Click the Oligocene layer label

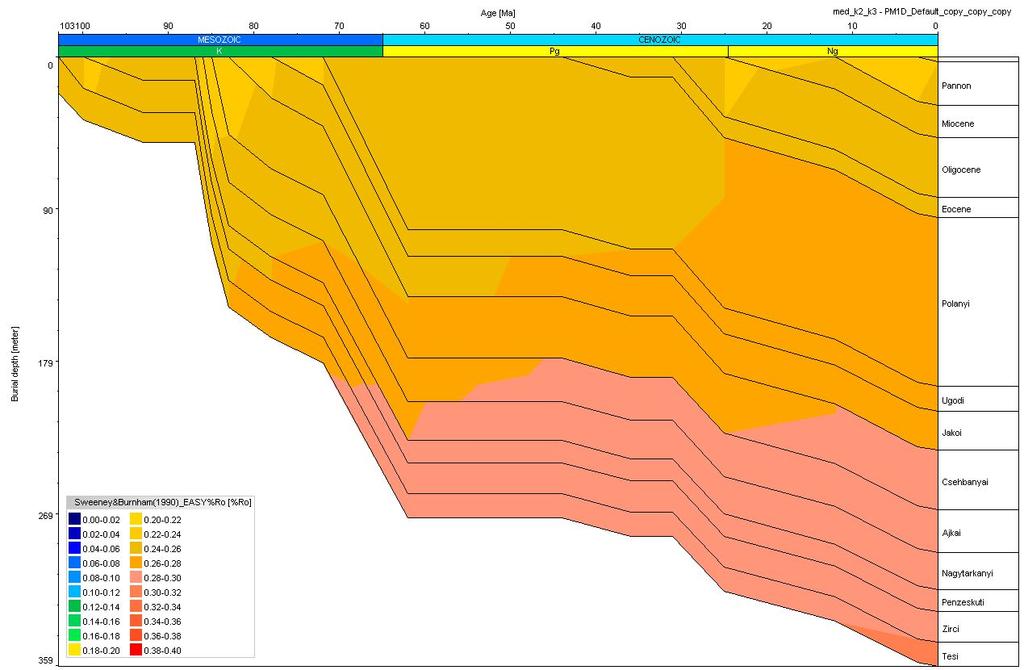click(x=961, y=170)
